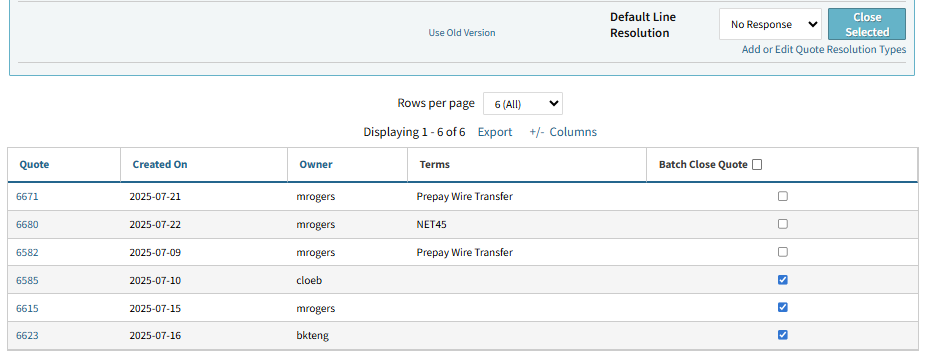Uncheck the box for quote 6623
Screen dimensions: 926x360
[782, 335]
